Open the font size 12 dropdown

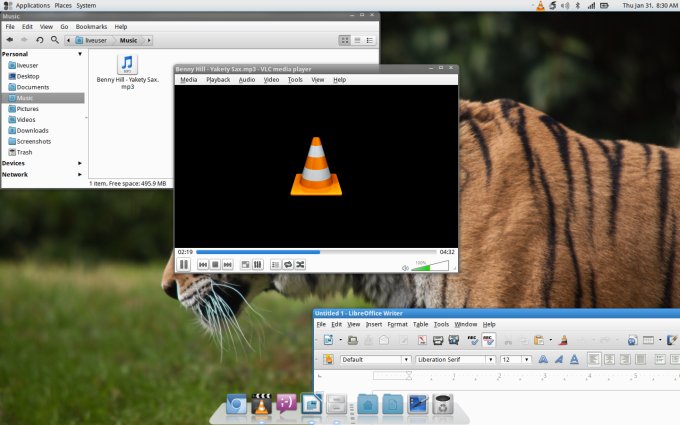pos(527,359)
